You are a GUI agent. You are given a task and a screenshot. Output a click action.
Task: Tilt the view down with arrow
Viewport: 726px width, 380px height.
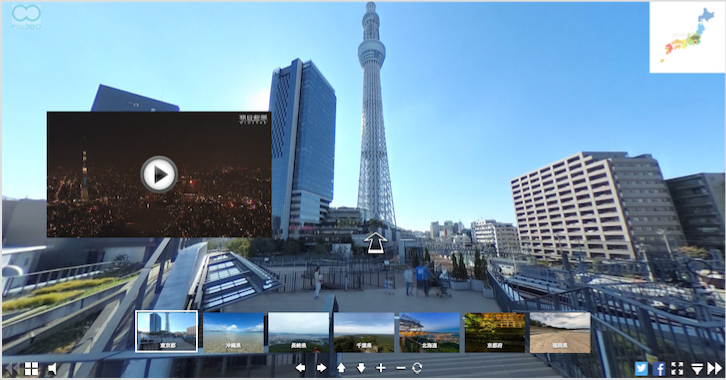361,368
